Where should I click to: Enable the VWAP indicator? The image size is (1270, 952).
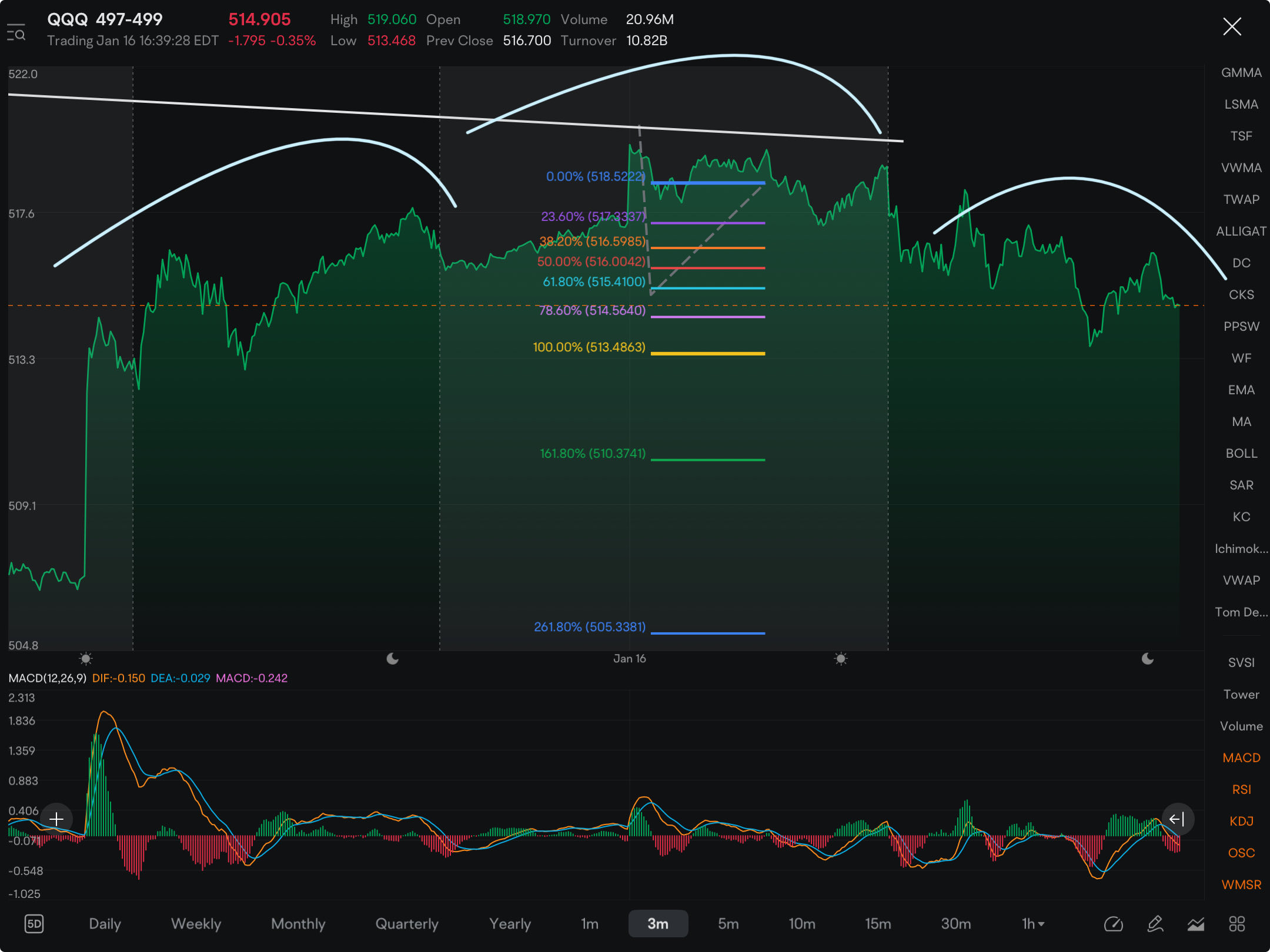point(1241,580)
